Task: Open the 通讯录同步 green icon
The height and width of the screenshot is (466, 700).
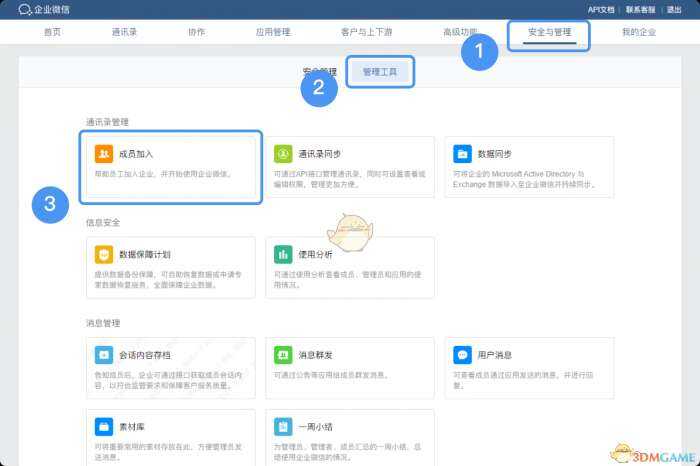Action: pyautogui.click(x=283, y=154)
